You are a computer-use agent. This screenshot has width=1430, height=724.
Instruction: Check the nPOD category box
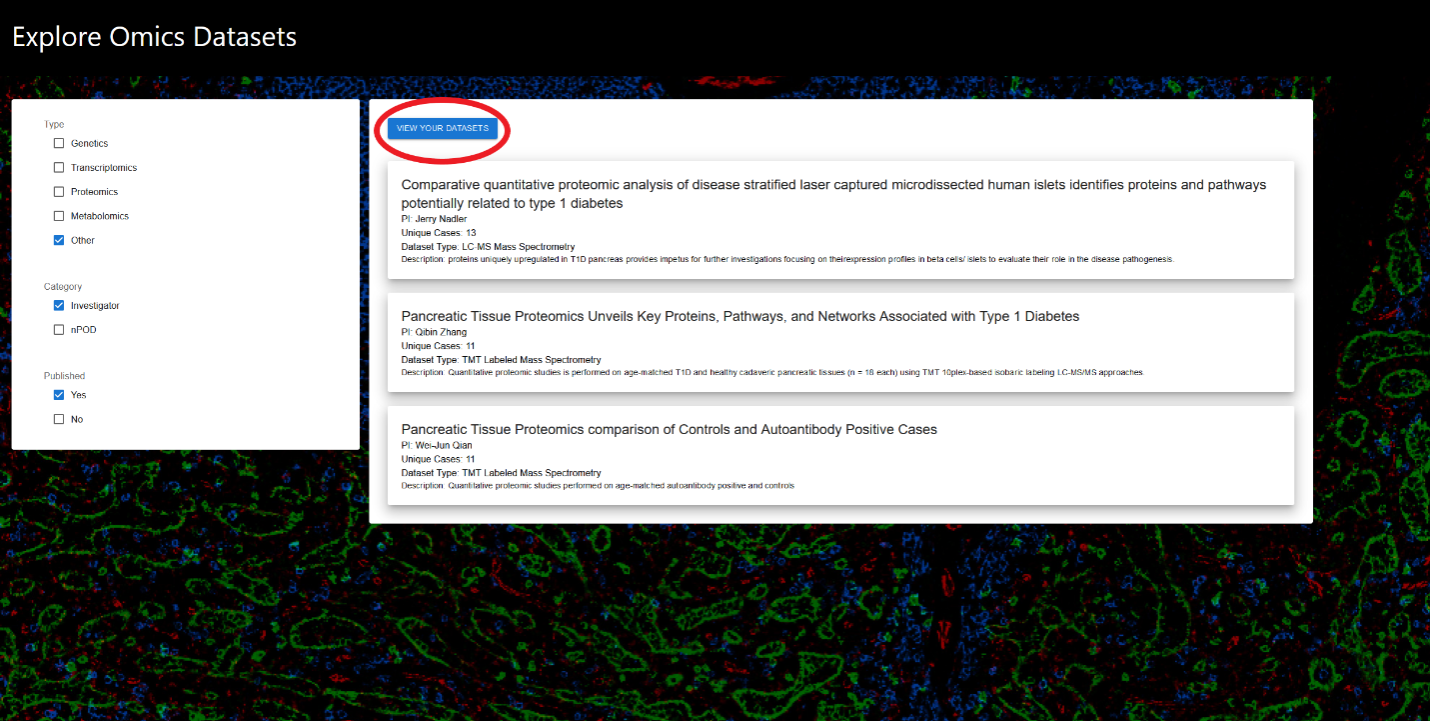(59, 330)
